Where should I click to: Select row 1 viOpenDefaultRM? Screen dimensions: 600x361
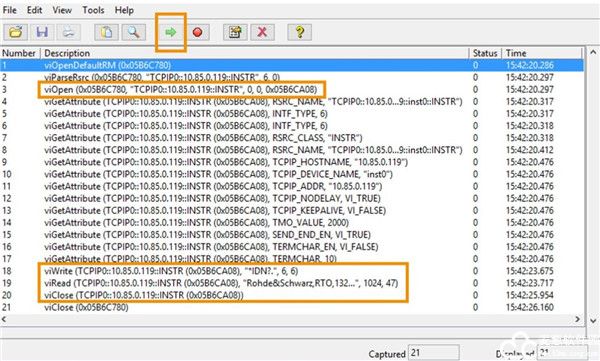[x=292, y=65]
